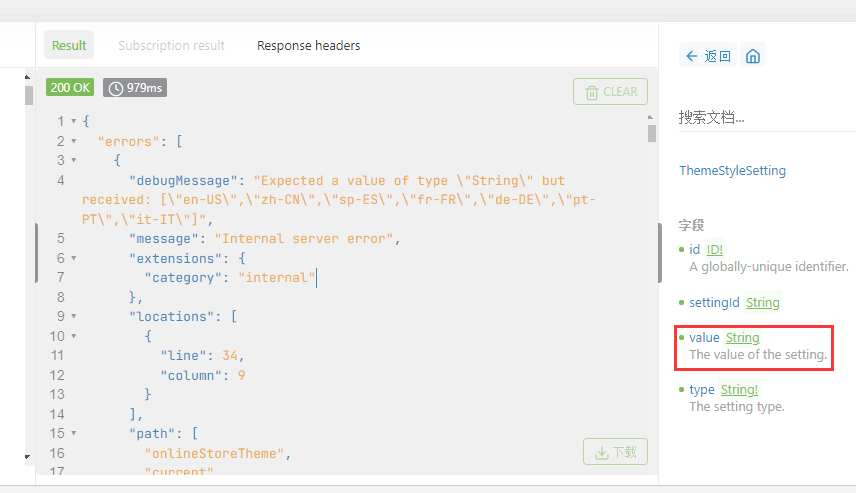This screenshot has height=493, width=856.
Task: Click the response time 979ms badge
Action: 135,88
